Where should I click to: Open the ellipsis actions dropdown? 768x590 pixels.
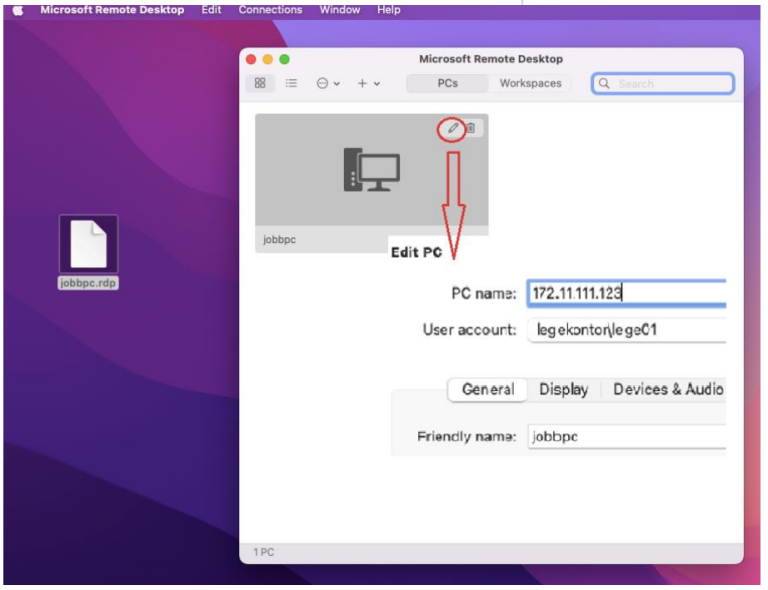328,84
